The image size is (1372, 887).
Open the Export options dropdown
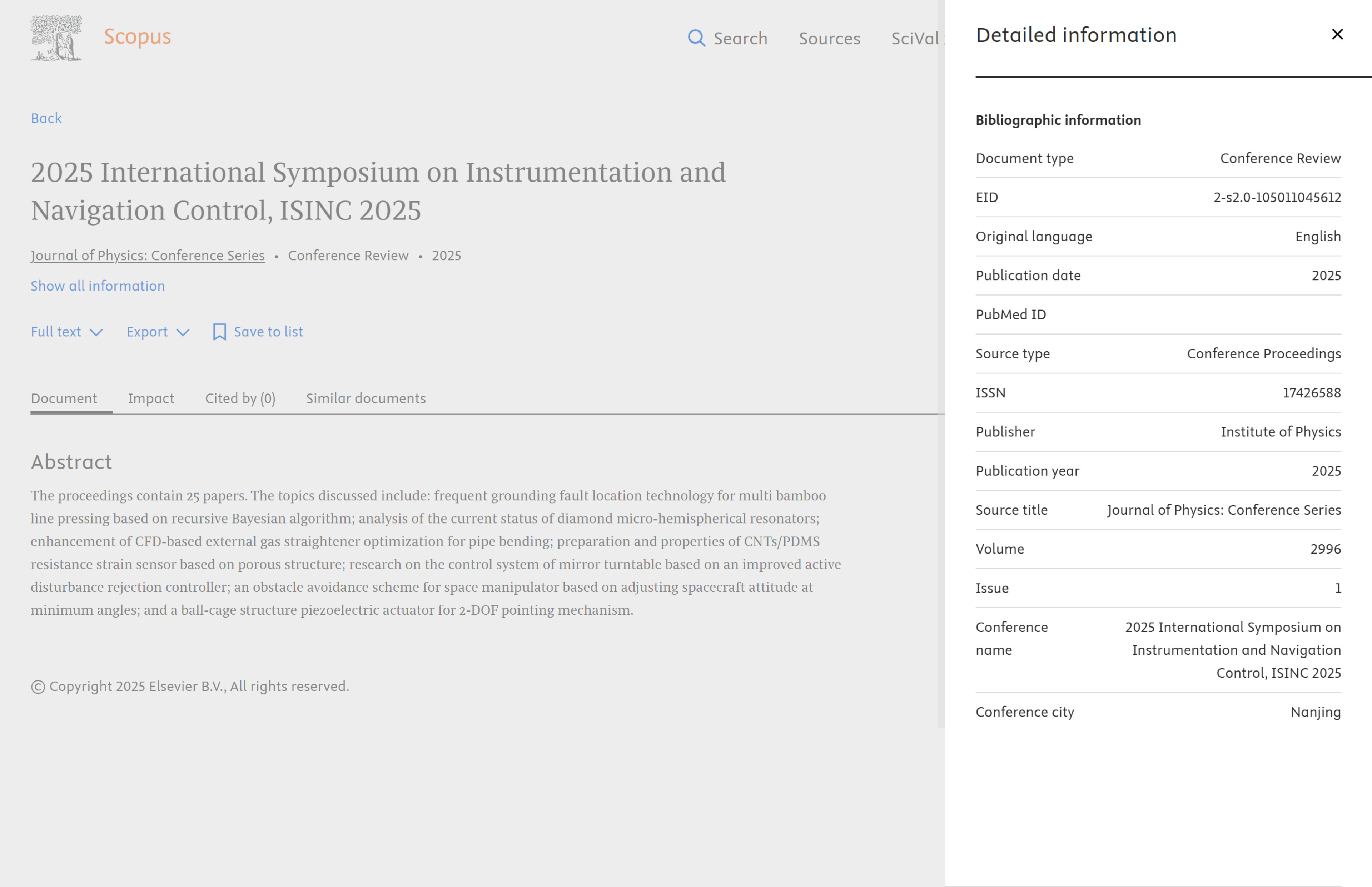[x=156, y=332]
